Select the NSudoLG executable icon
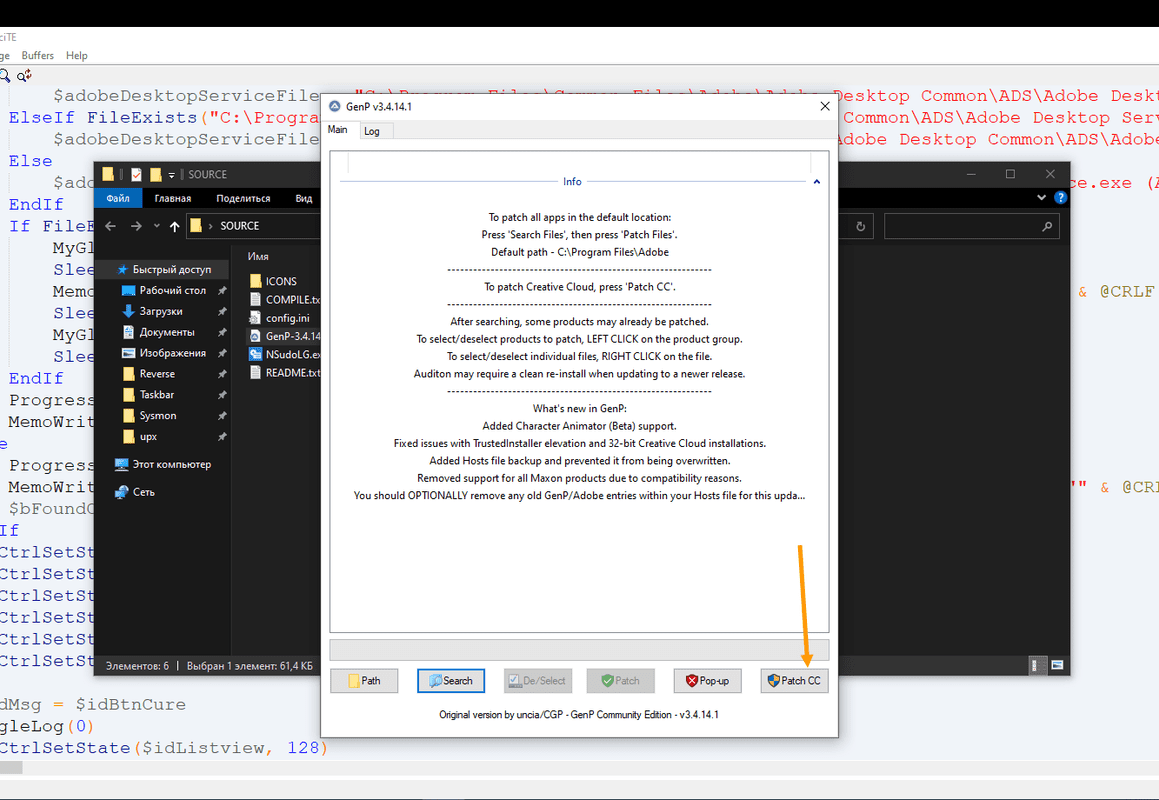1159x800 pixels. pyautogui.click(x=256, y=354)
